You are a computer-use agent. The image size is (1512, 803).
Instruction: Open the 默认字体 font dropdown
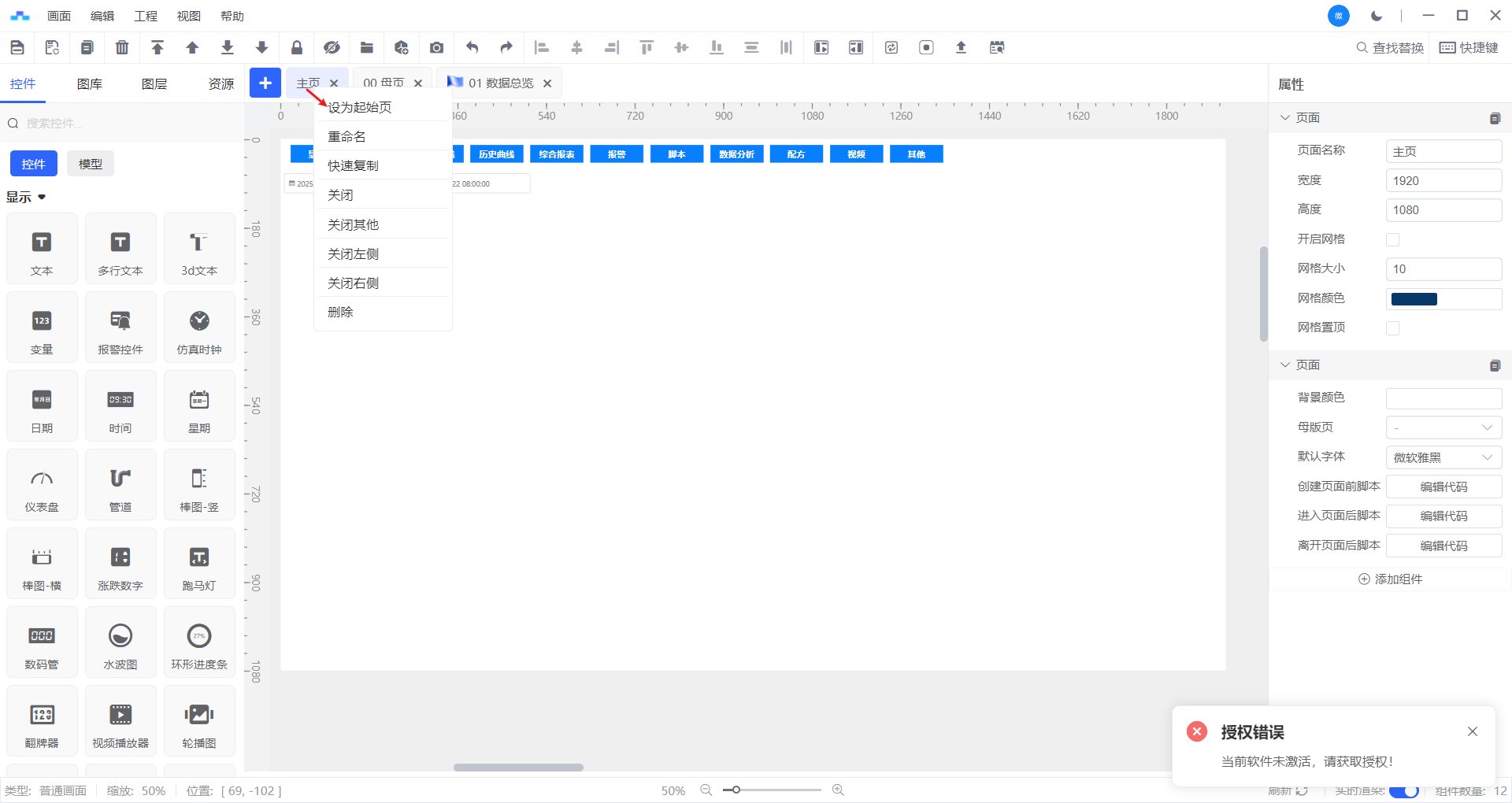[x=1443, y=457]
